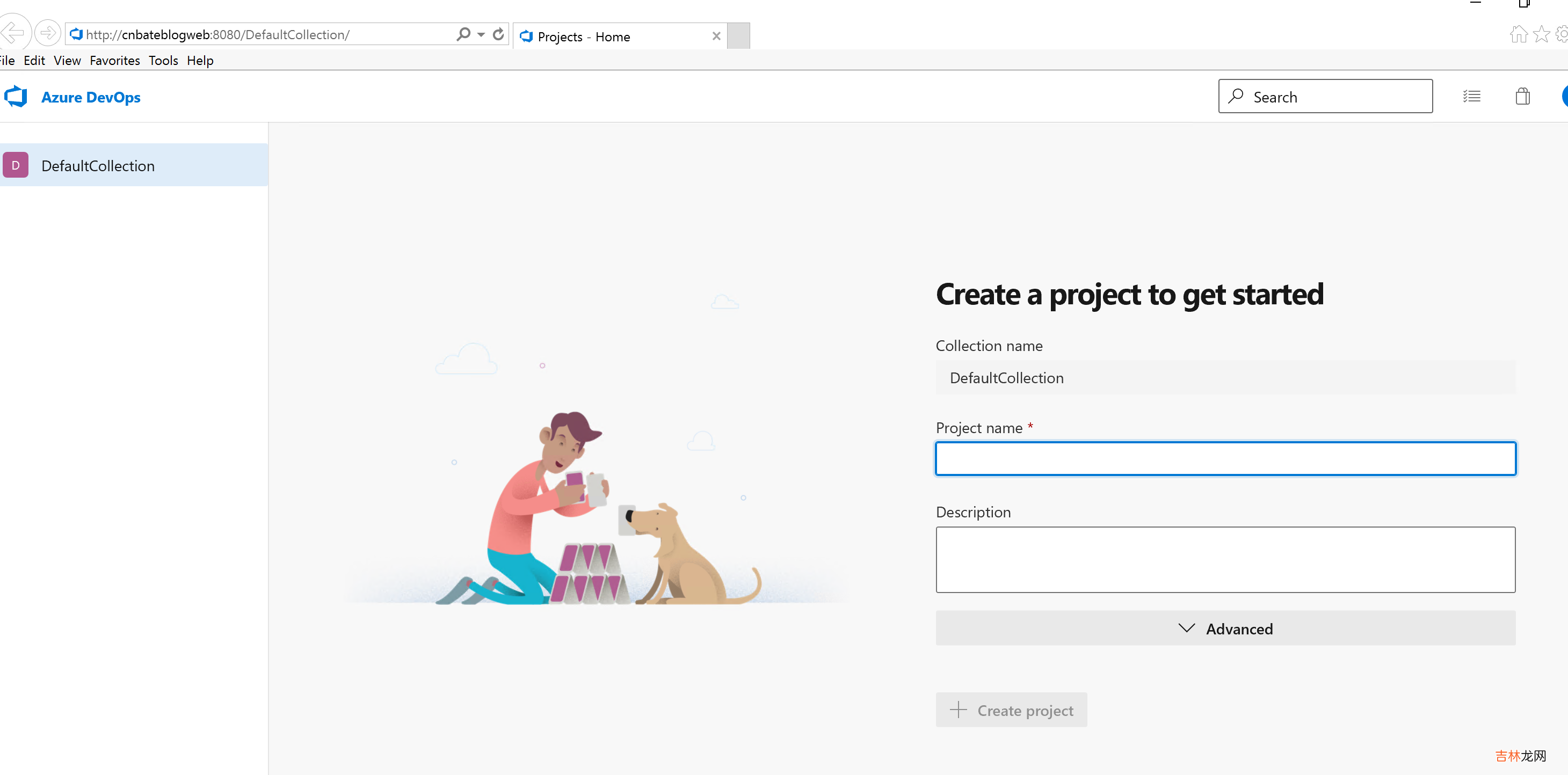Image resolution: width=1568 pixels, height=775 pixels.
Task: Focus the Project name input field
Action: 1225,459
